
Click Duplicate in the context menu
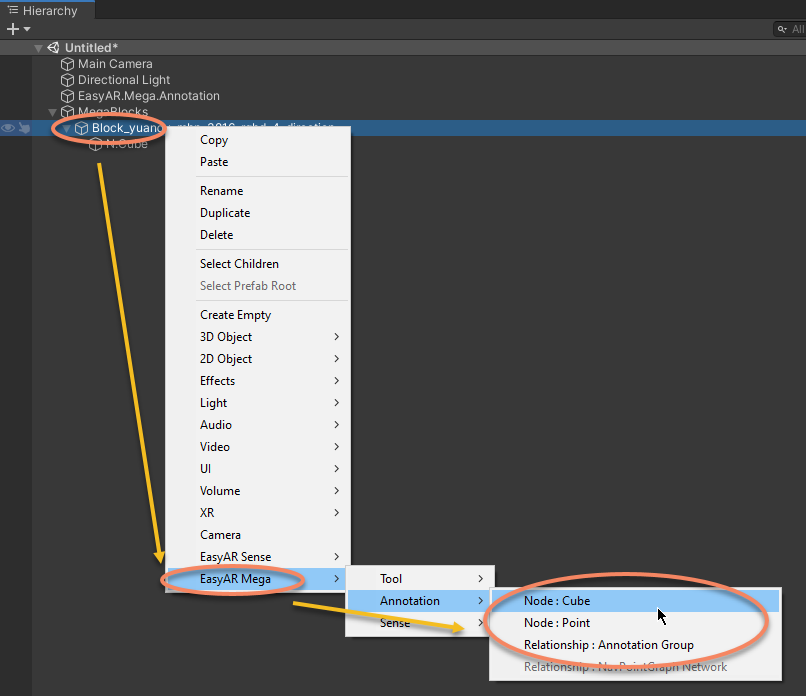click(225, 212)
